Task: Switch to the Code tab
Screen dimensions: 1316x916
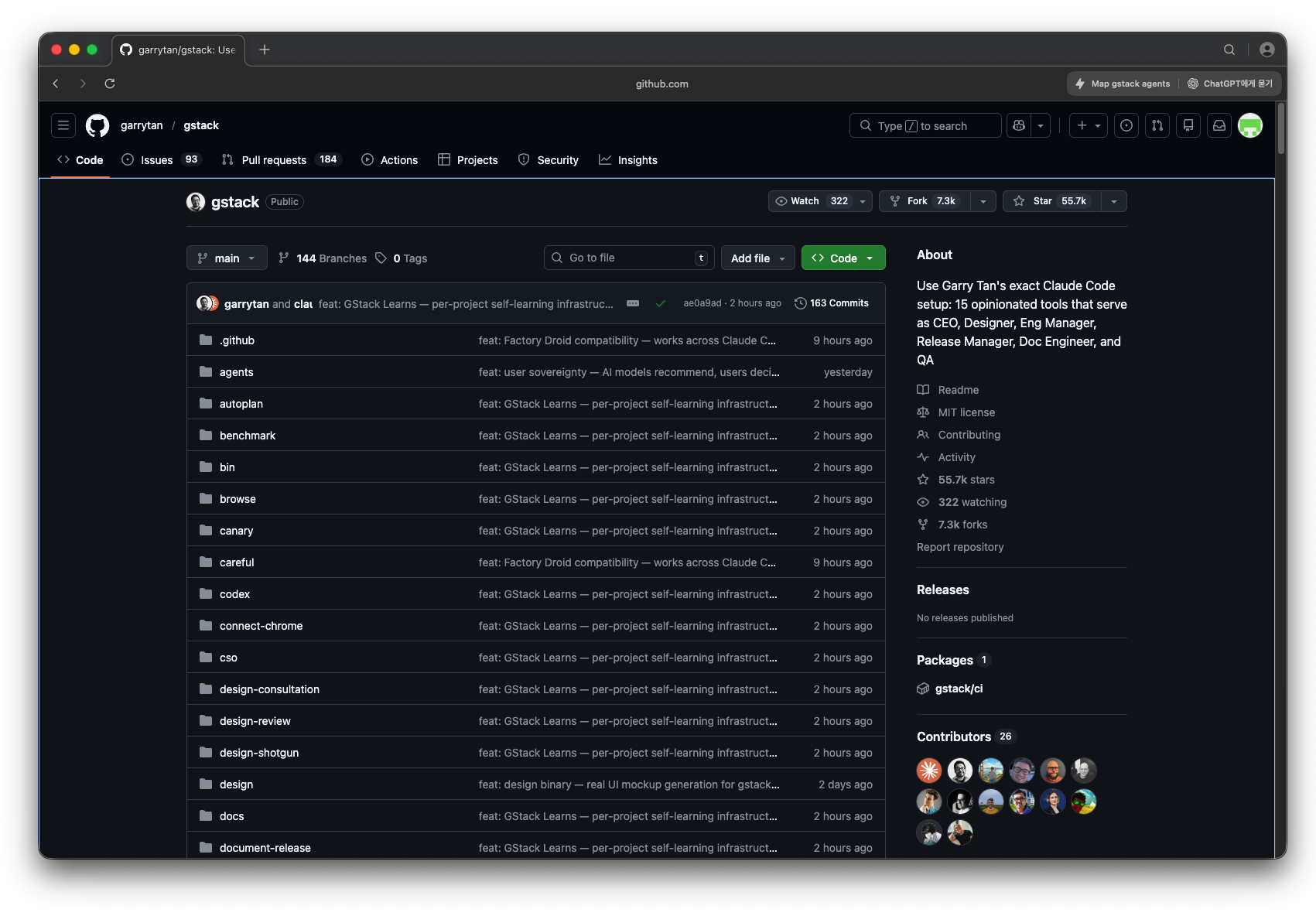Action: point(80,160)
